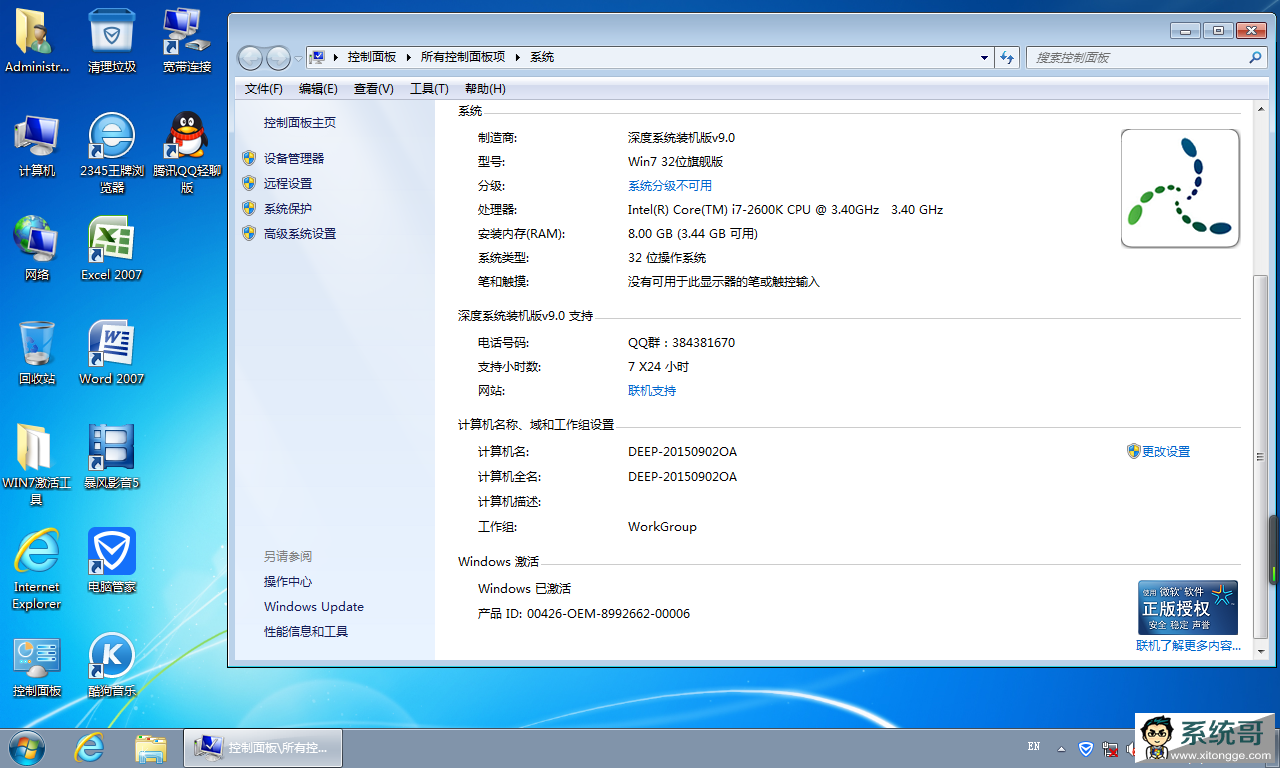Open 高级系统设置 in the left pane
1280x768 pixels.
(300, 233)
